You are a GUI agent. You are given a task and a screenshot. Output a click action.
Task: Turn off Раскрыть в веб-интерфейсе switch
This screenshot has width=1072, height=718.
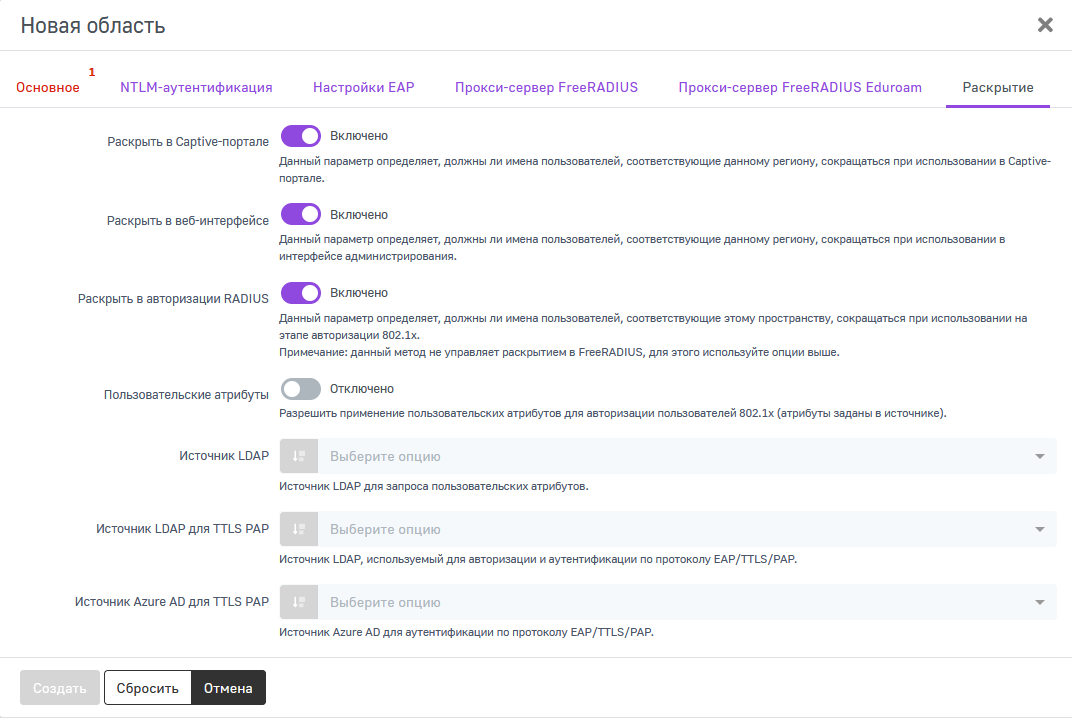click(x=300, y=215)
